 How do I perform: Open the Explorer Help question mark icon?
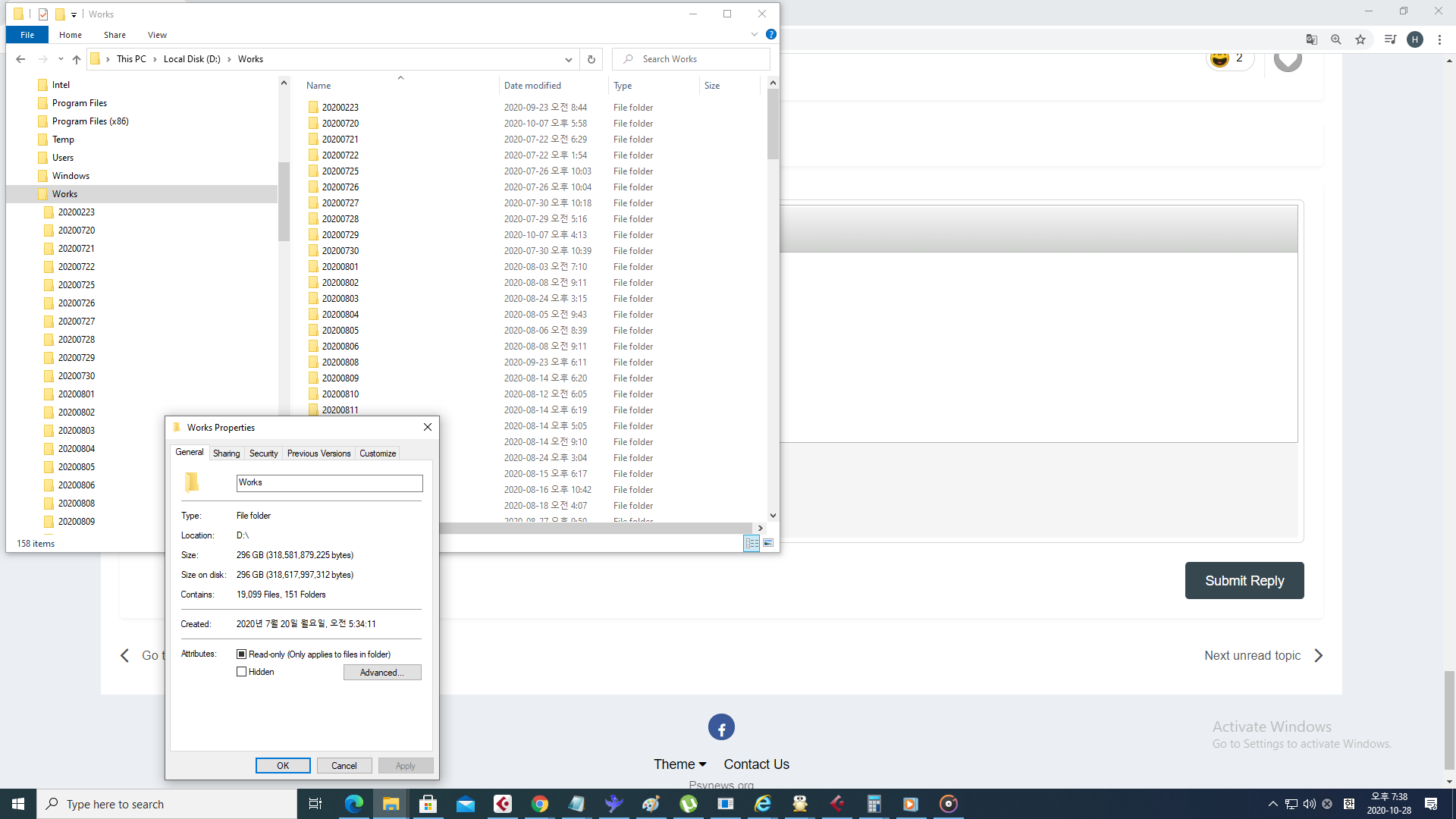[x=770, y=34]
